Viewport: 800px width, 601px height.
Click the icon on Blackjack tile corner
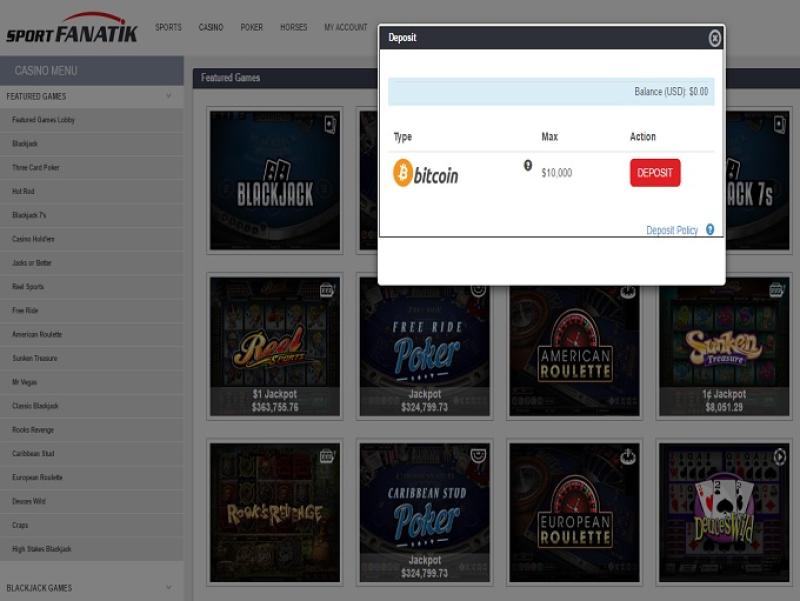pyautogui.click(x=329, y=125)
